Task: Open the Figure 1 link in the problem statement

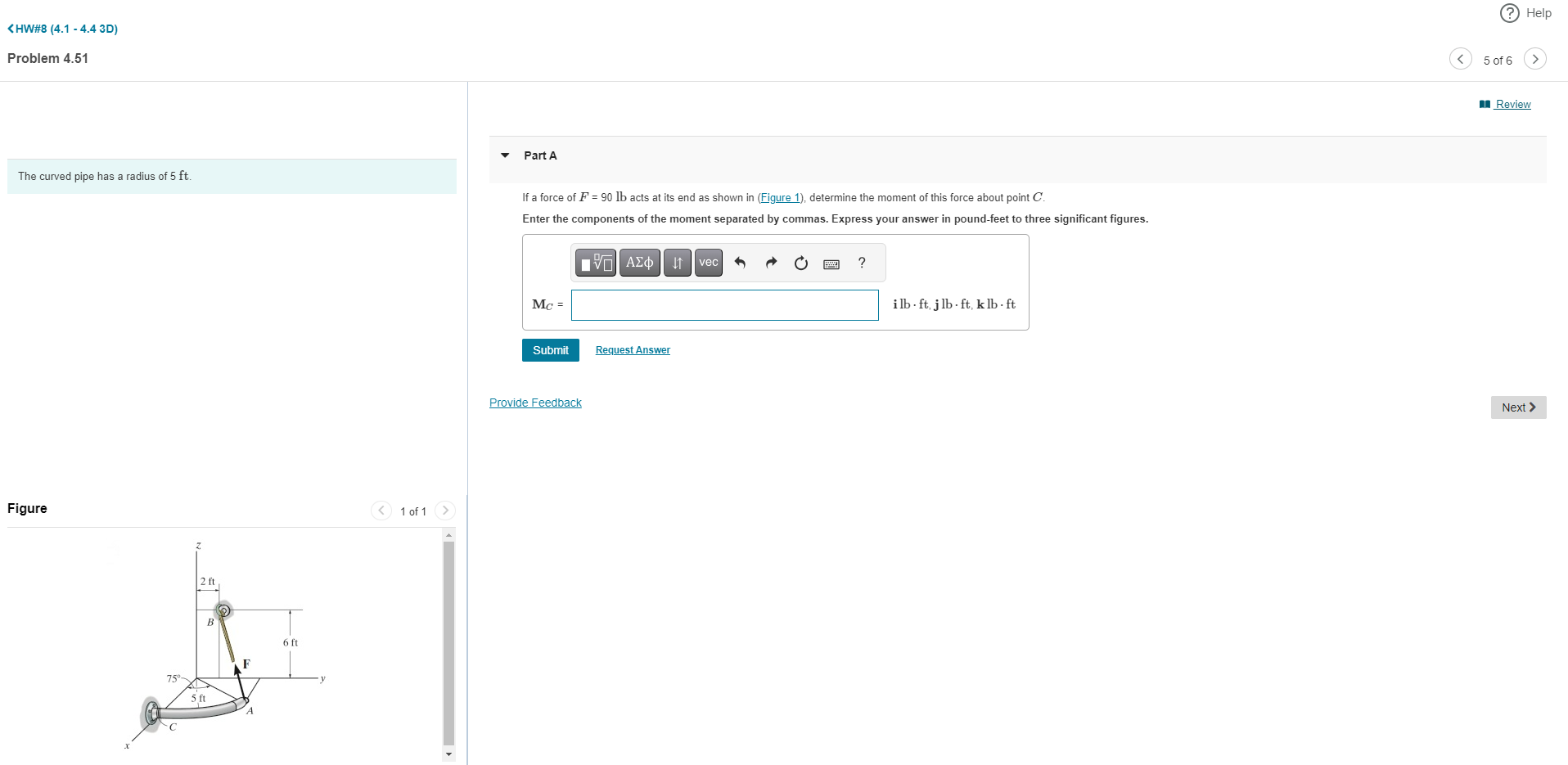Action: [x=780, y=197]
